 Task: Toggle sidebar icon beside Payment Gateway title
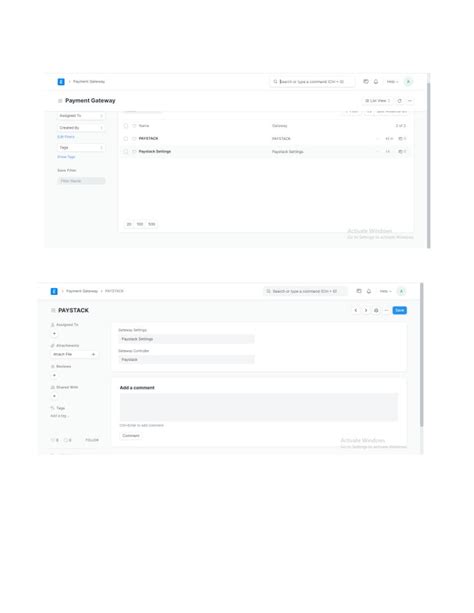pyautogui.click(x=60, y=101)
